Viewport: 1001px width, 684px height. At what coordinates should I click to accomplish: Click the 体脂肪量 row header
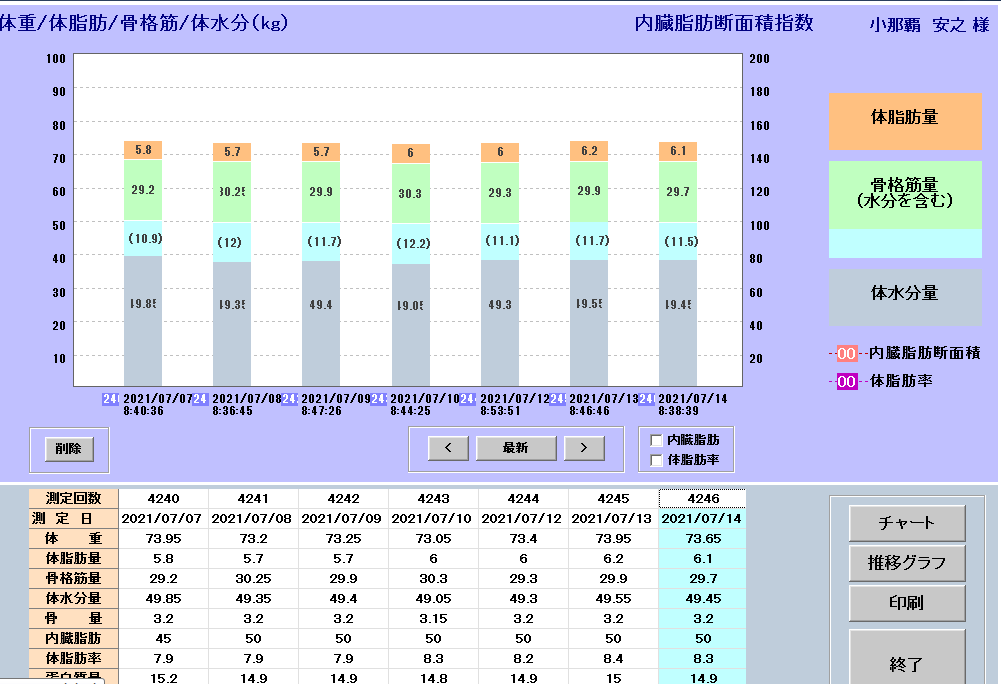[73, 558]
